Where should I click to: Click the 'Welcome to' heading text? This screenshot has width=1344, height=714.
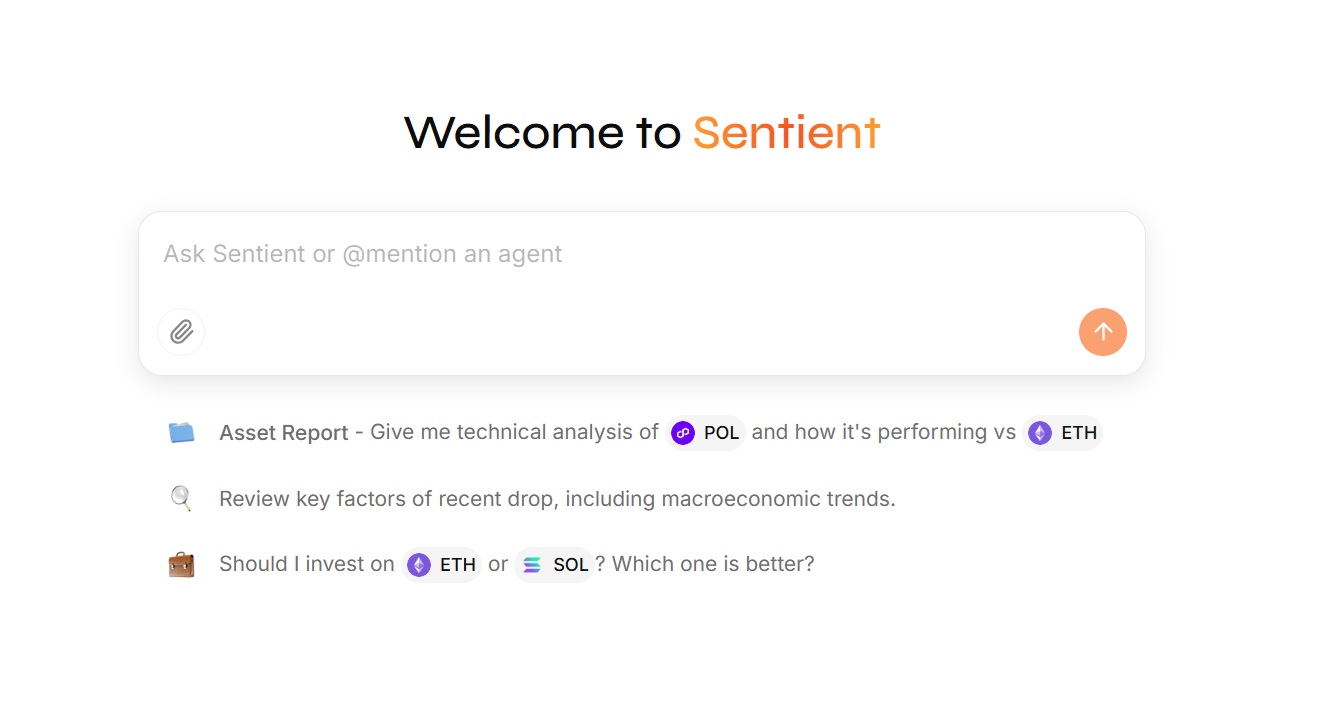pos(542,133)
